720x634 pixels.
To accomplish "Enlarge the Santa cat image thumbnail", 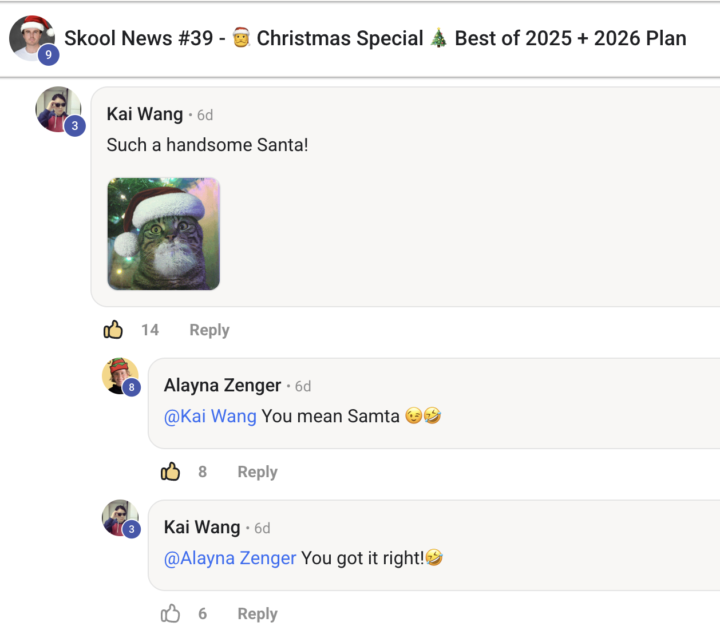I will pyautogui.click(x=164, y=234).
